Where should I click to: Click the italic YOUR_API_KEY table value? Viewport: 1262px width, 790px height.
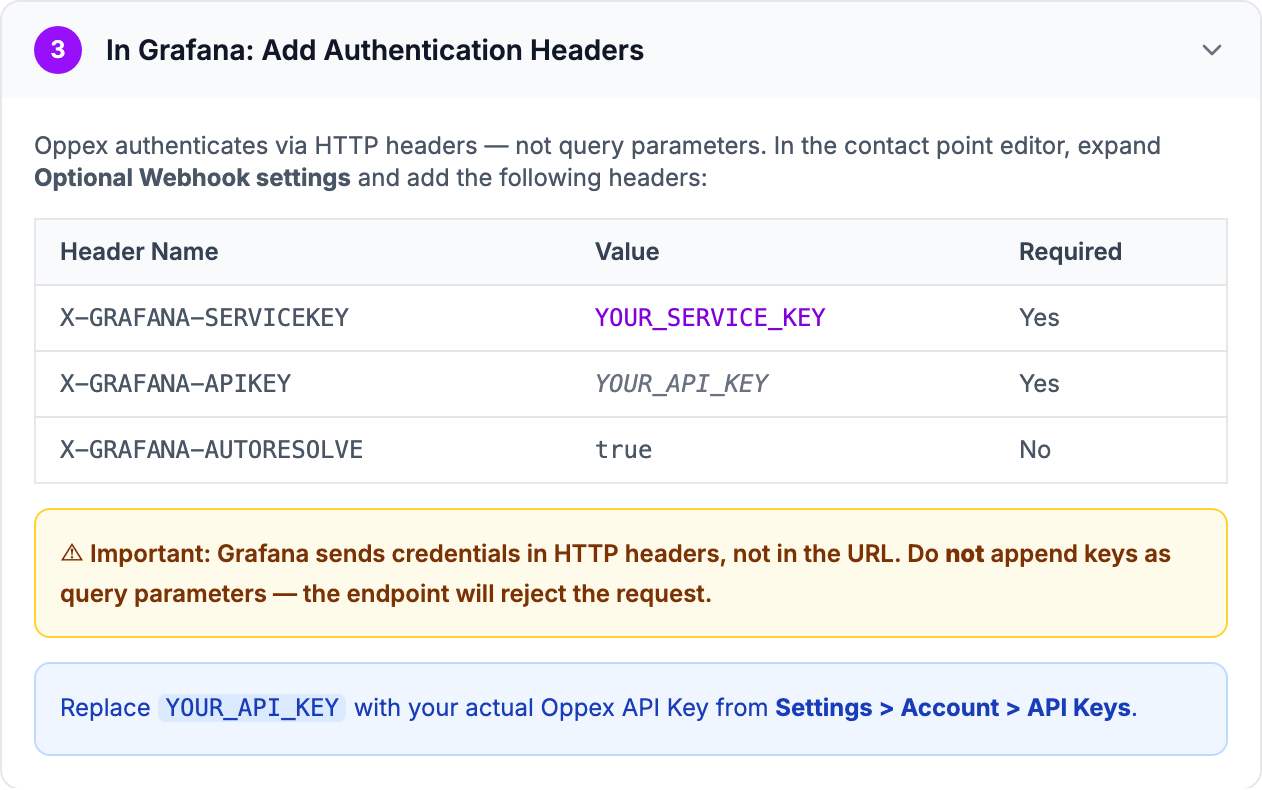681,384
